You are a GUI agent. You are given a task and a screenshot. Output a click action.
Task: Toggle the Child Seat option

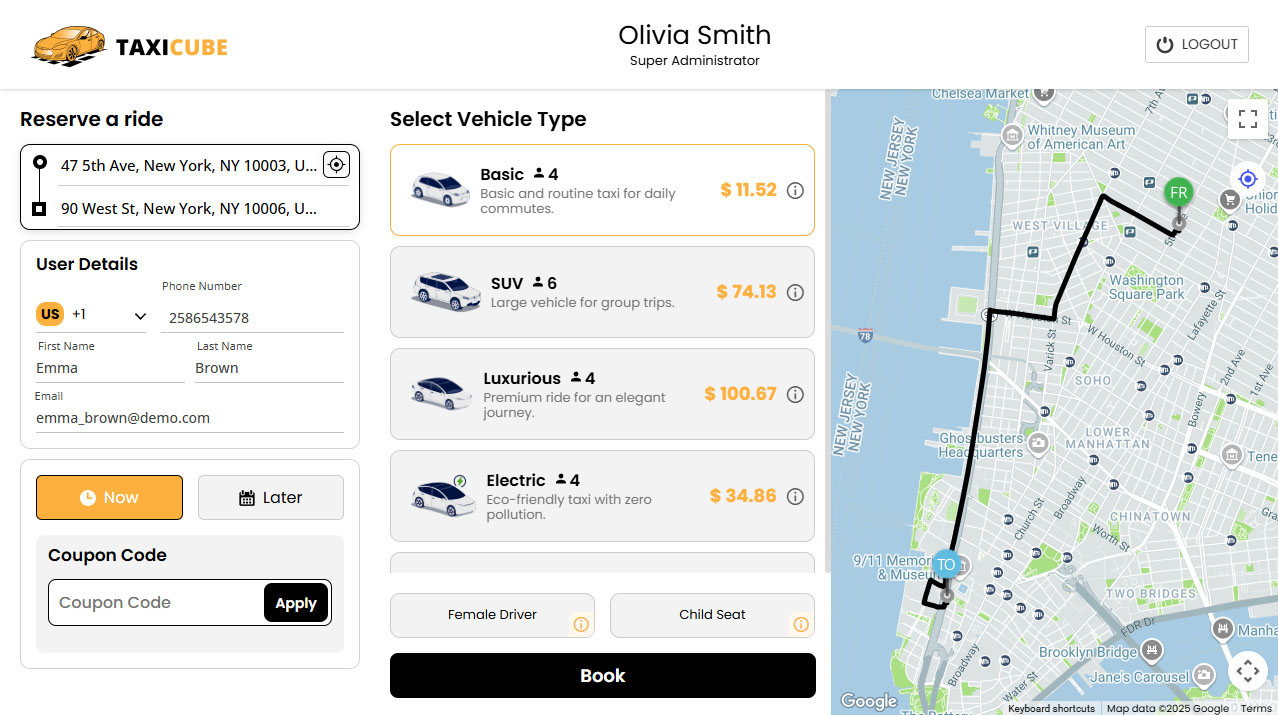click(x=712, y=615)
